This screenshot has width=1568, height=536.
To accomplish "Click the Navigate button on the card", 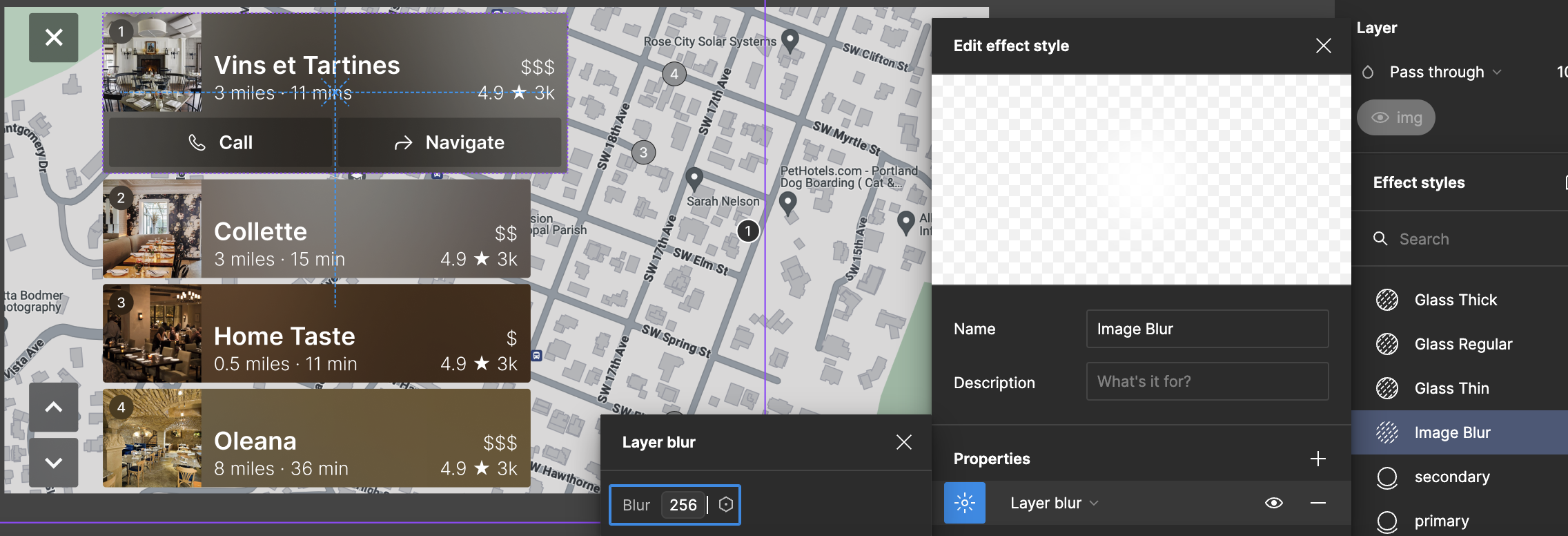I will click(449, 142).
